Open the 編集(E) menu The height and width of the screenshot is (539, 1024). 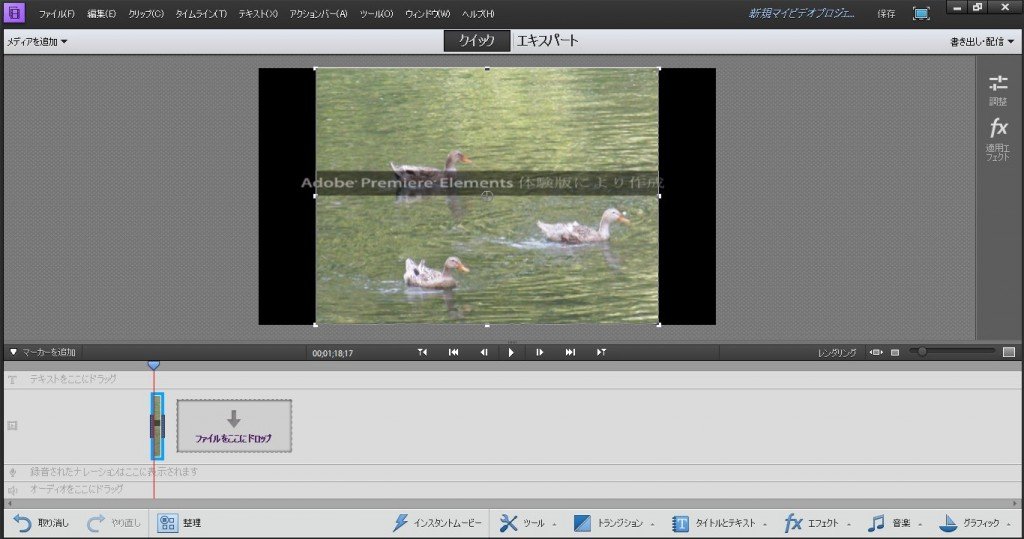[x=102, y=14]
